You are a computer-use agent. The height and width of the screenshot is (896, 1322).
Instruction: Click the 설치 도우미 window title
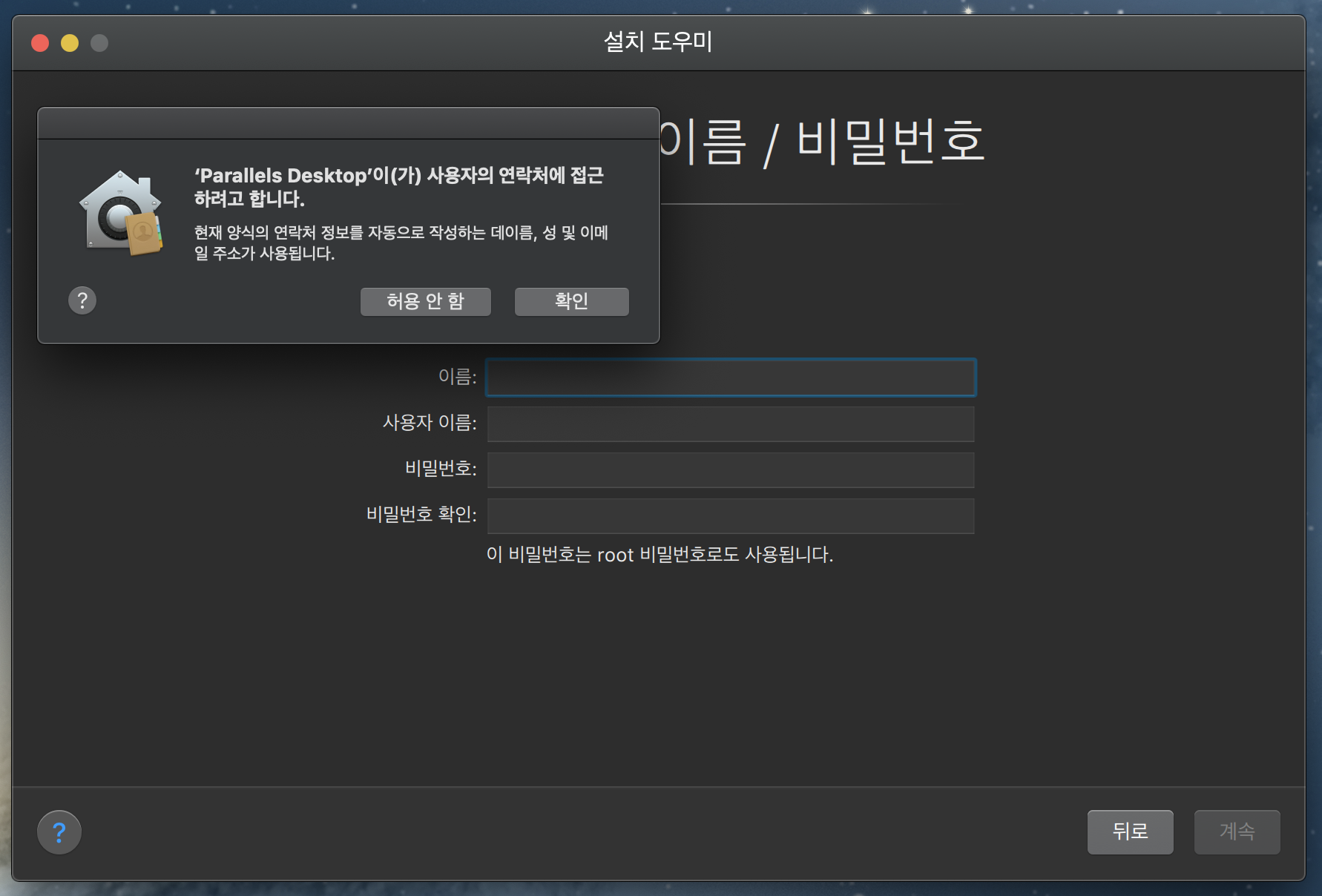click(x=658, y=42)
